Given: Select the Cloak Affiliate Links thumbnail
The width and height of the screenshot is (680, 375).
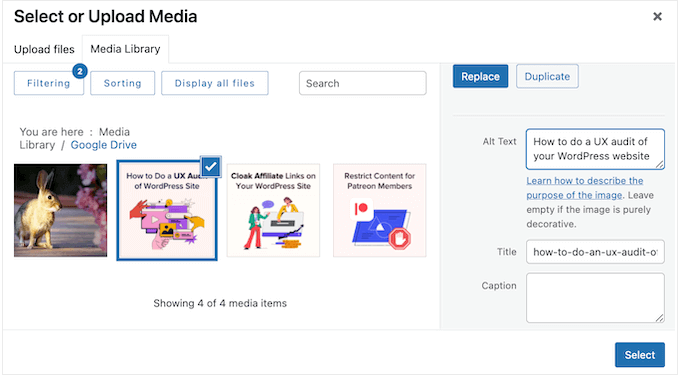Looking at the screenshot, I should [x=273, y=210].
